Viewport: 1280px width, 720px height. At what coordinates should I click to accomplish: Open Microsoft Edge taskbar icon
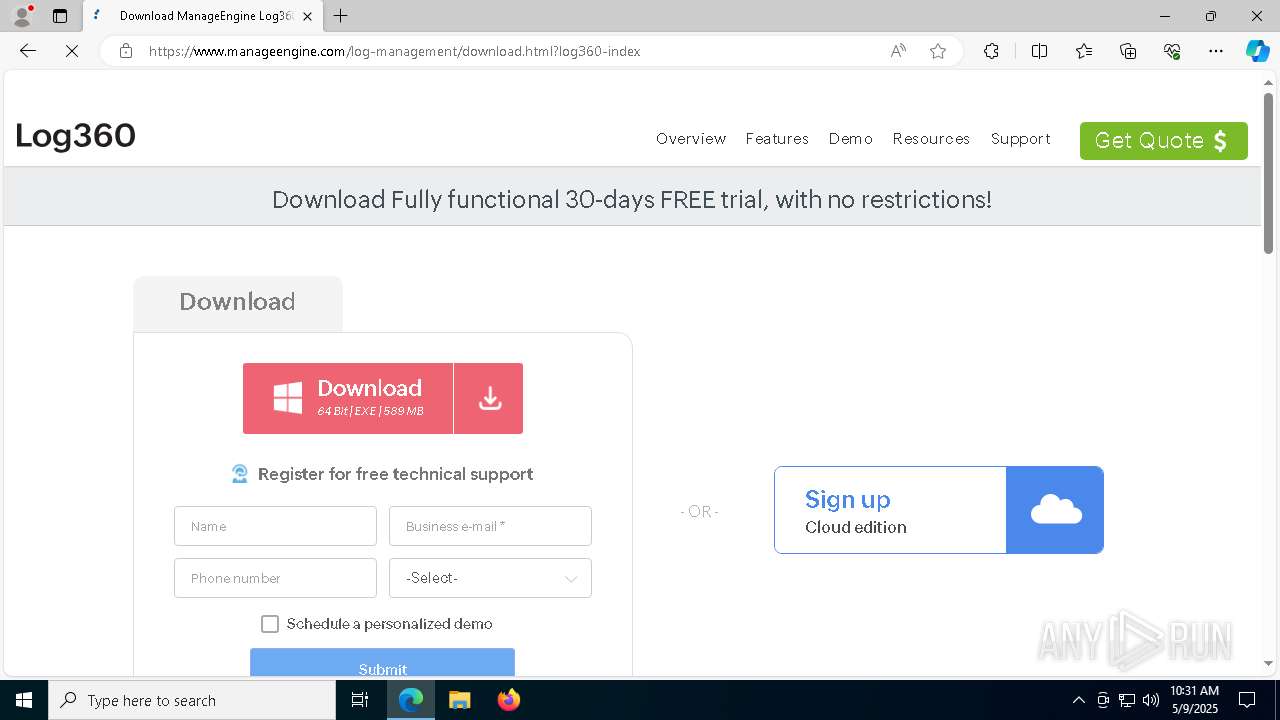point(411,700)
